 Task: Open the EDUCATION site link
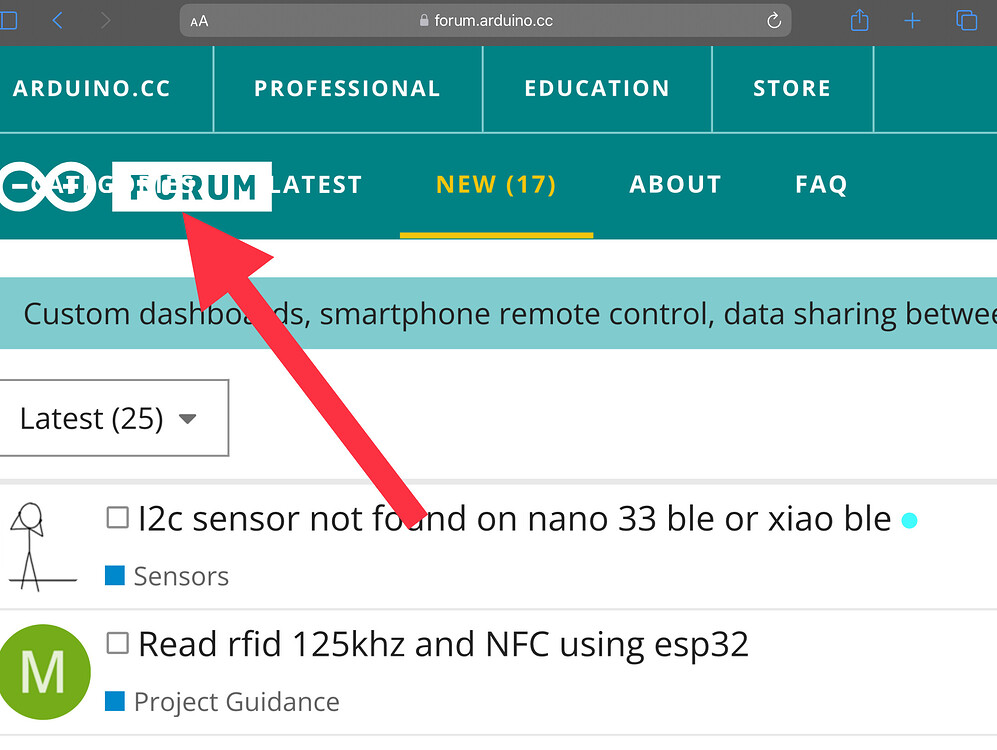click(x=596, y=88)
